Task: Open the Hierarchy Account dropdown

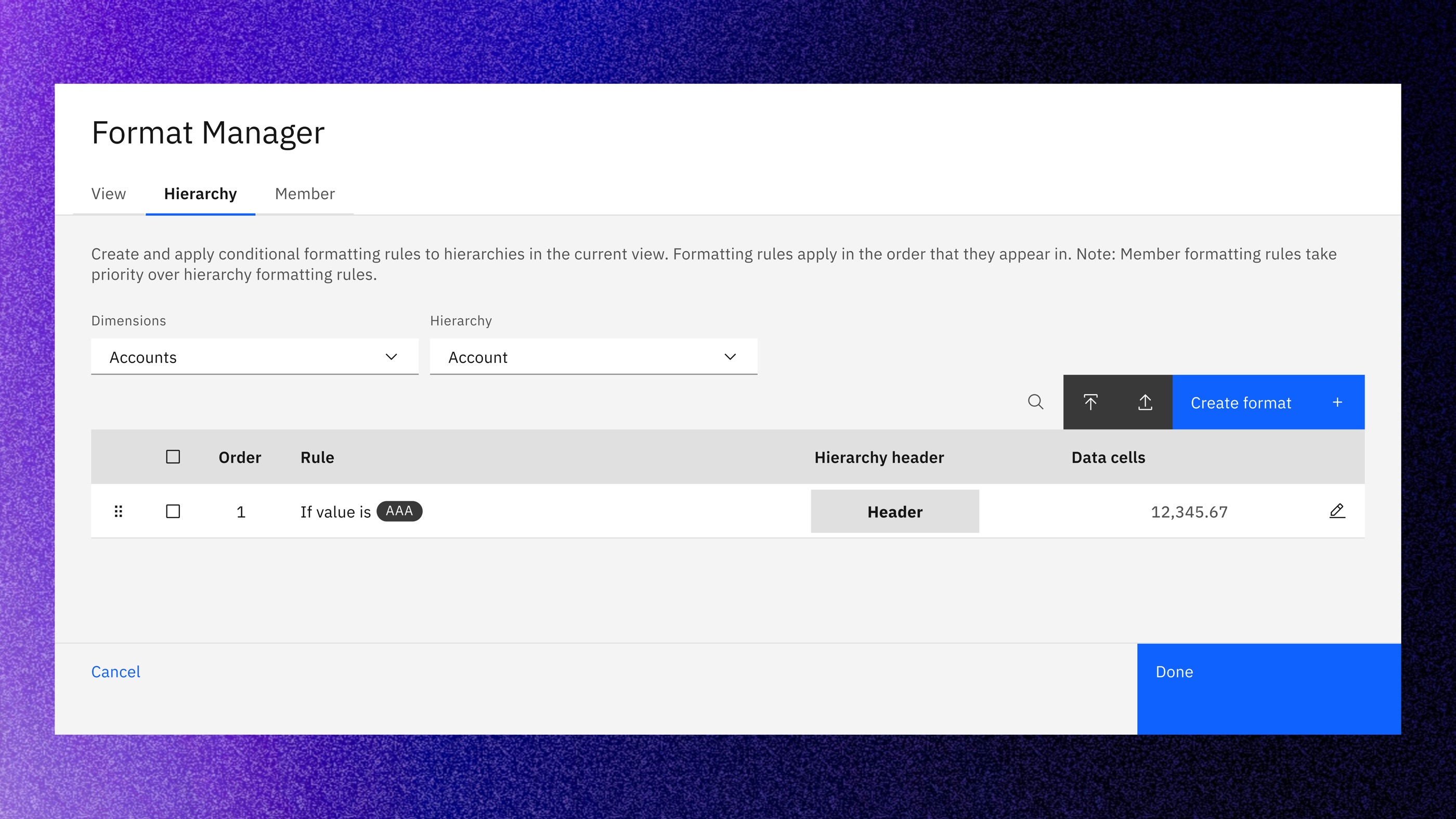Action: [593, 357]
